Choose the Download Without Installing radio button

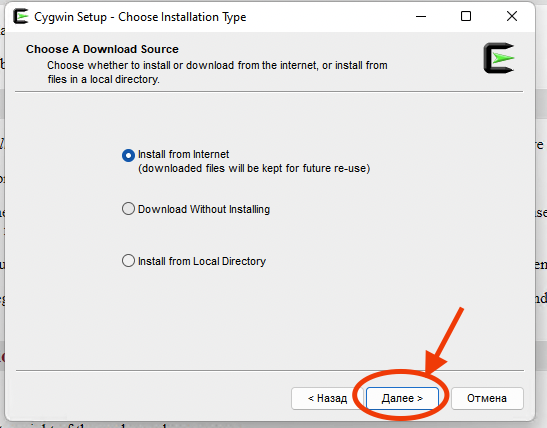pyautogui.click(x=128, y=209)
